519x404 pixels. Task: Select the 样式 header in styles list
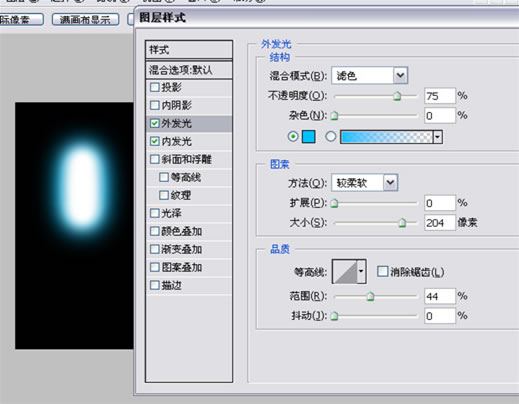[189, 50]
